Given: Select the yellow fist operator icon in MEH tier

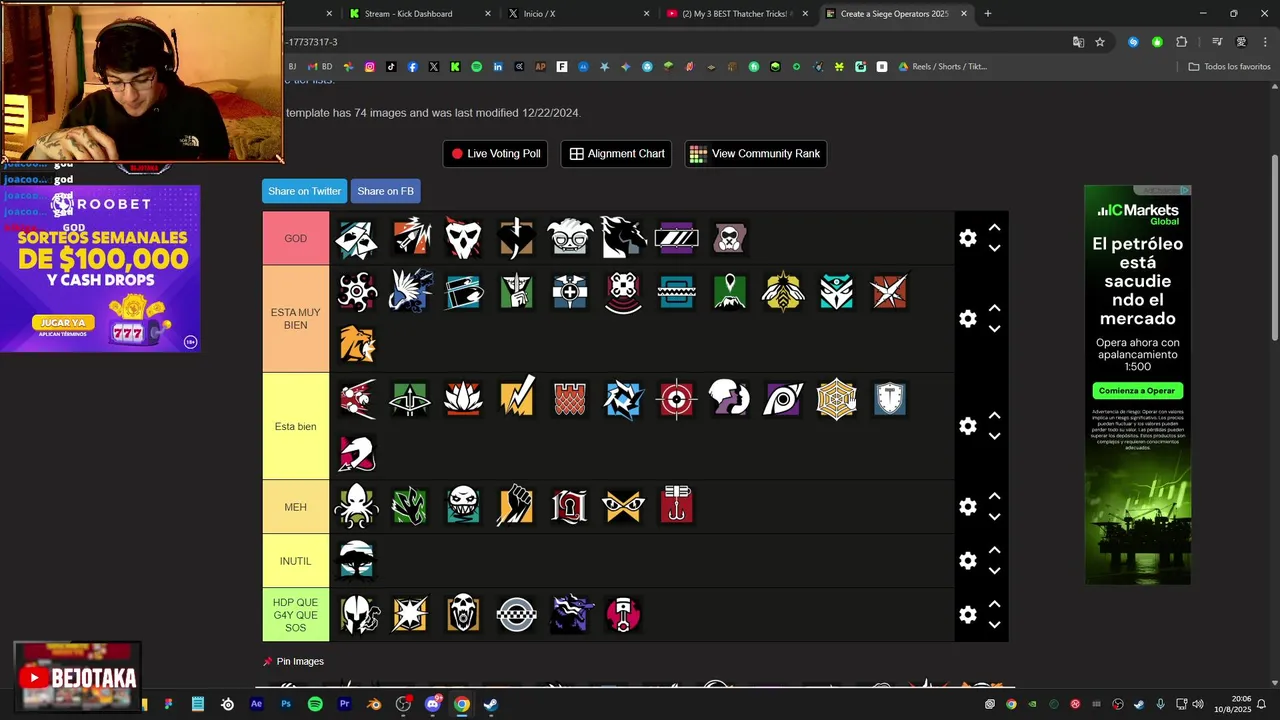Looking at the screenshot, I should 517,506.
